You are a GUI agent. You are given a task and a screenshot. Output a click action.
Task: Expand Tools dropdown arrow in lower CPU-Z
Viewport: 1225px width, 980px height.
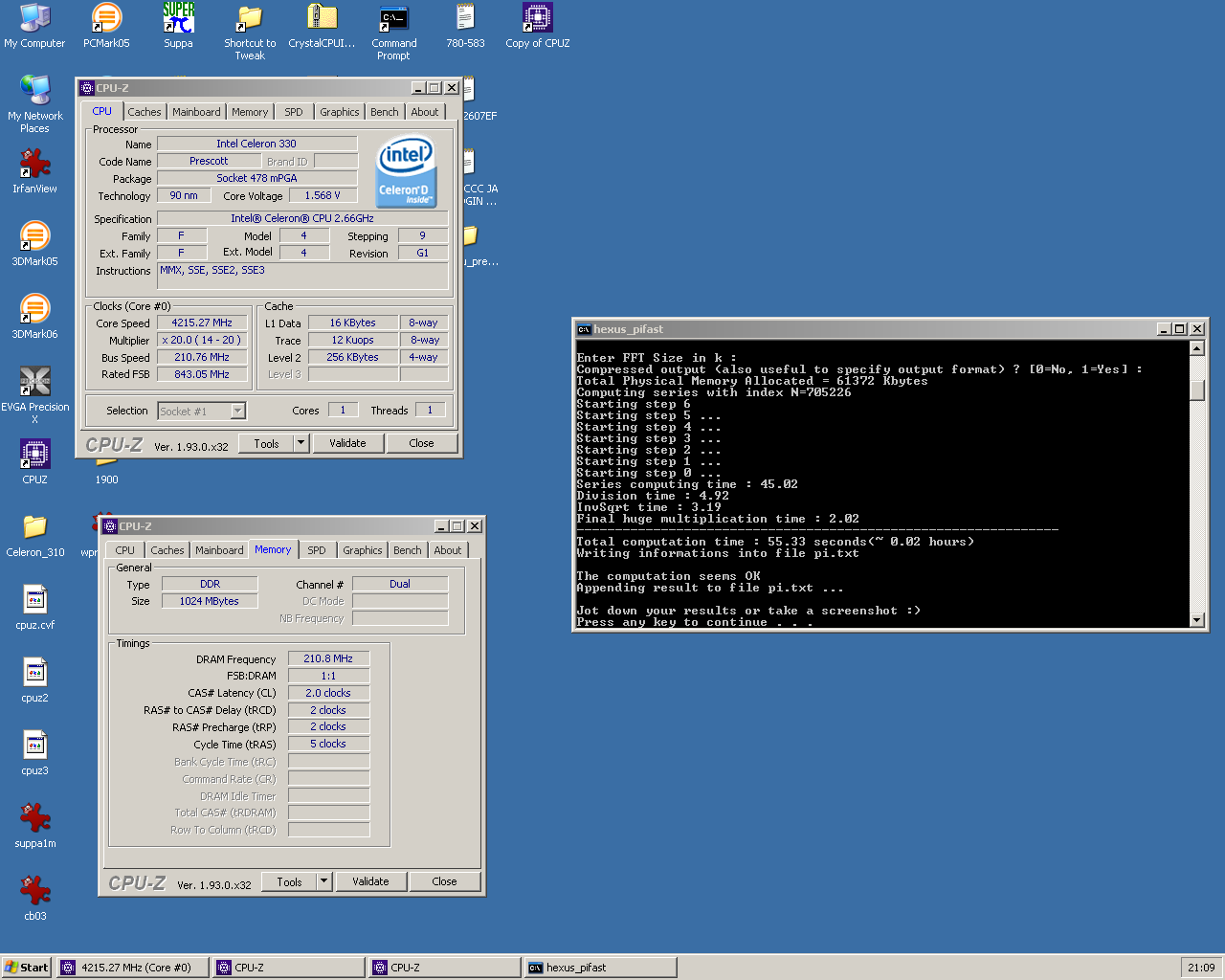click(x=324, y=881)
